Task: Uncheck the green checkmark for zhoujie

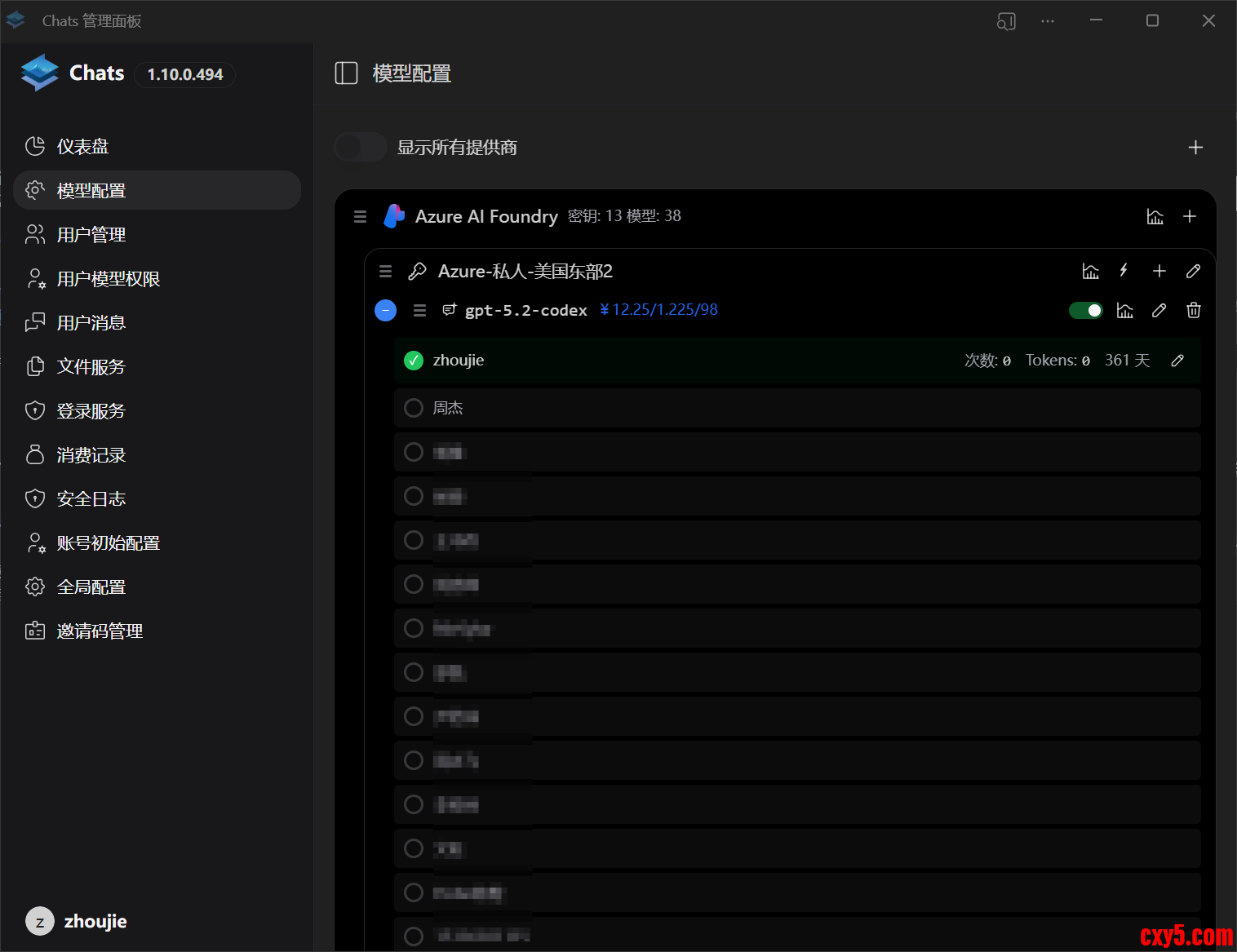Action: click(414, 361)
